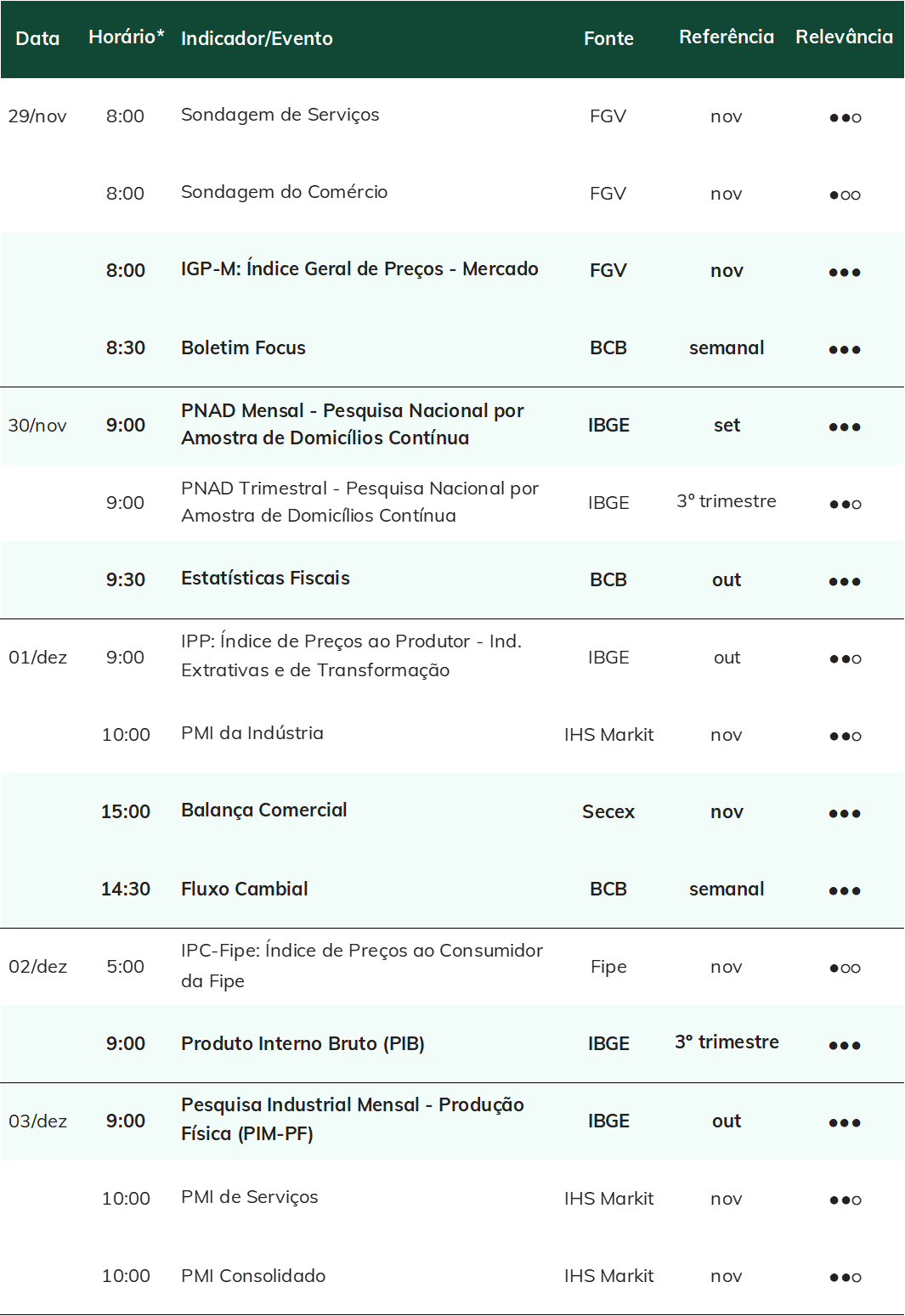The height and width of the screenshot is (1316, 905).
Task: Click the relevance dots for PMI Consolidado
Action: 845,1278
